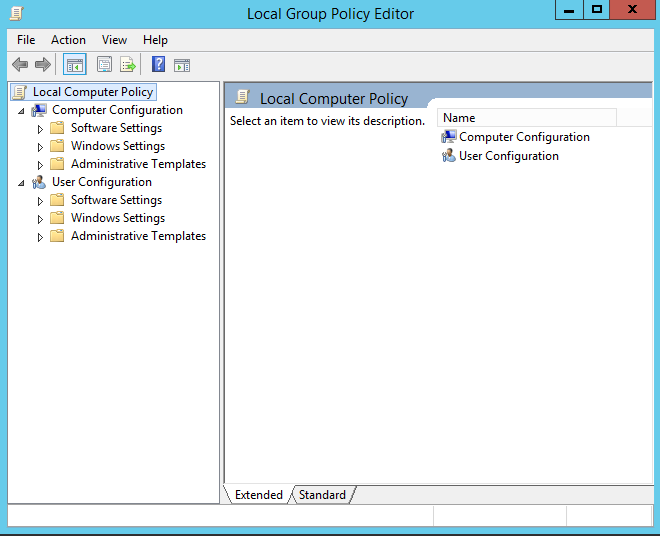Click the Name column header
Screen dimensions: 660x536
pos(526,118)
